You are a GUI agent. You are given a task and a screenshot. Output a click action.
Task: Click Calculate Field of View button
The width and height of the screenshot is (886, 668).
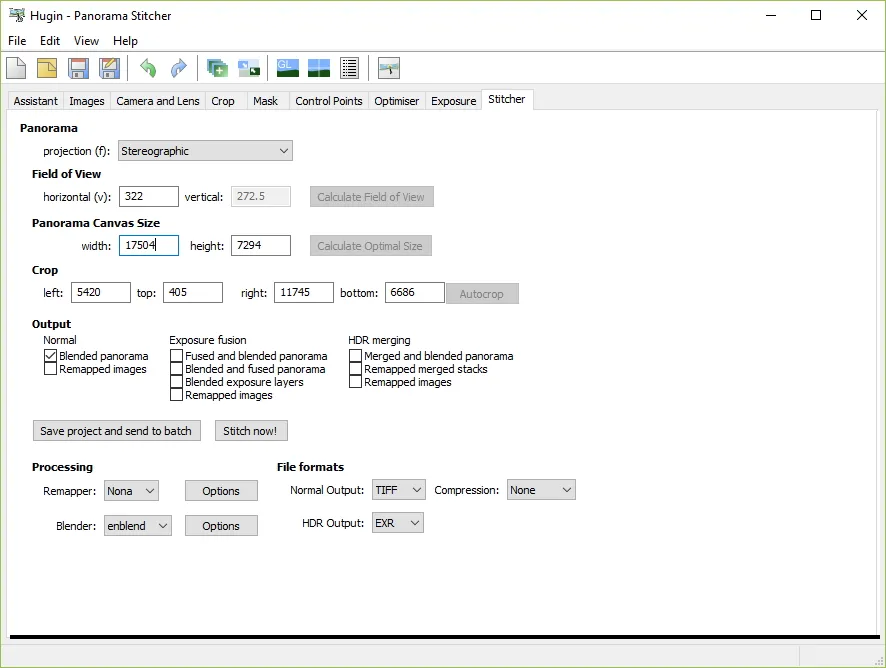[371, 197]
